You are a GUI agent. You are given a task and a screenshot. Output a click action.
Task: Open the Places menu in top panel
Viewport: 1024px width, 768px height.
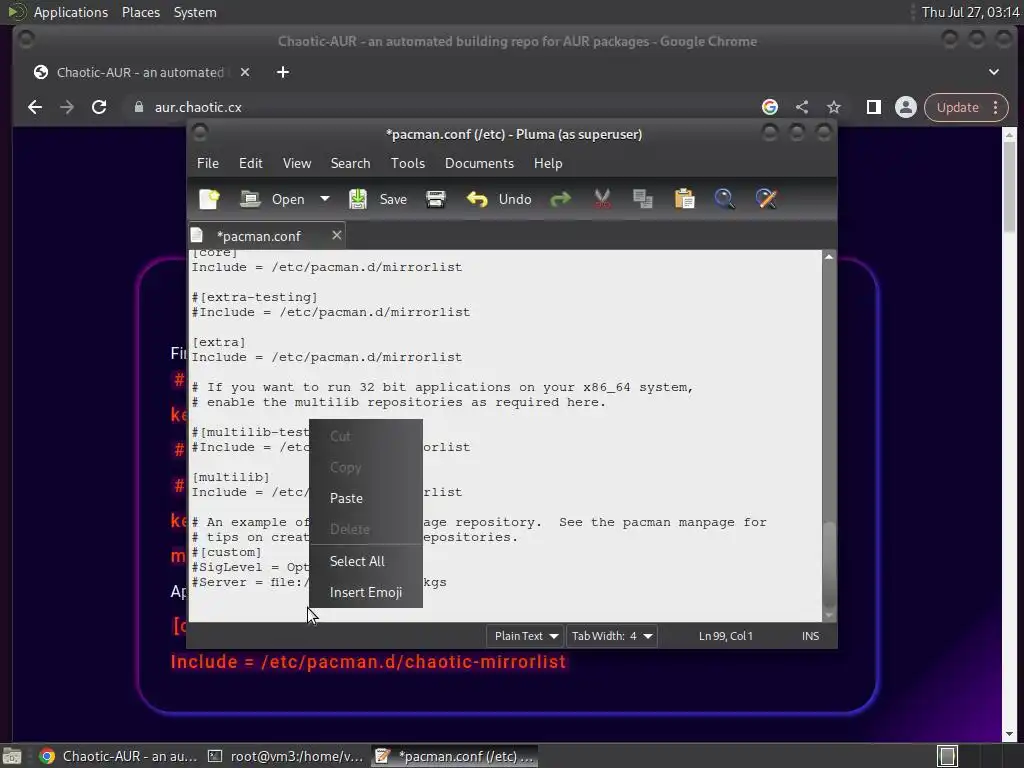point(140,12)
